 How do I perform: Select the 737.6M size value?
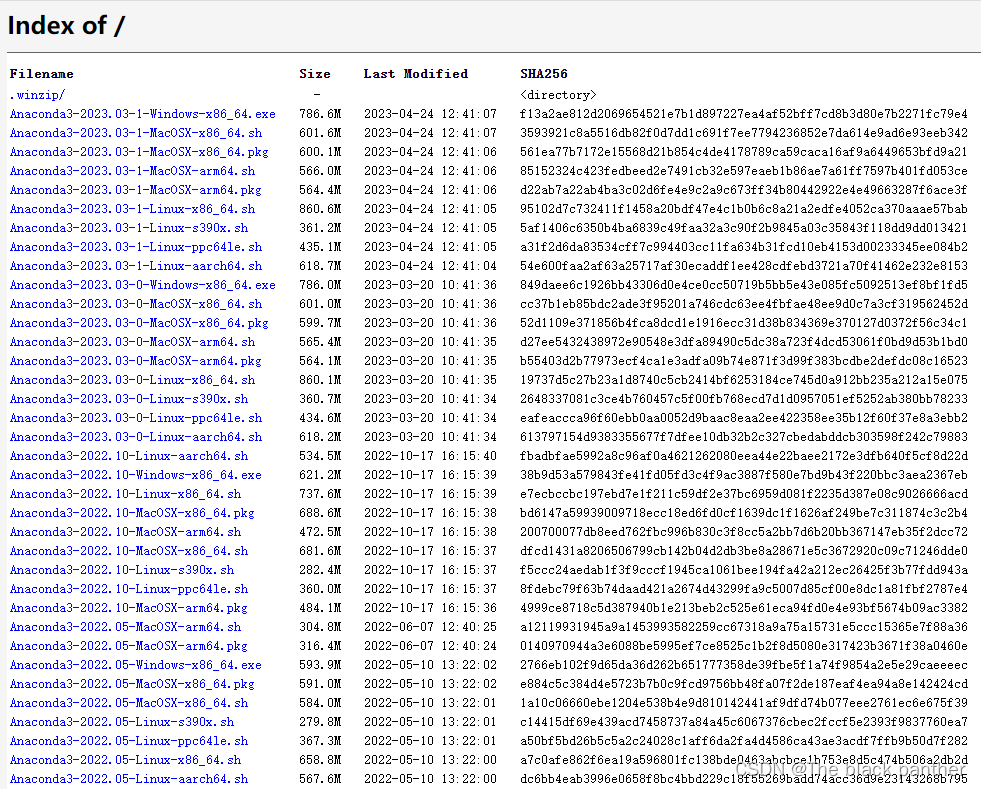(x=320, y=494)
